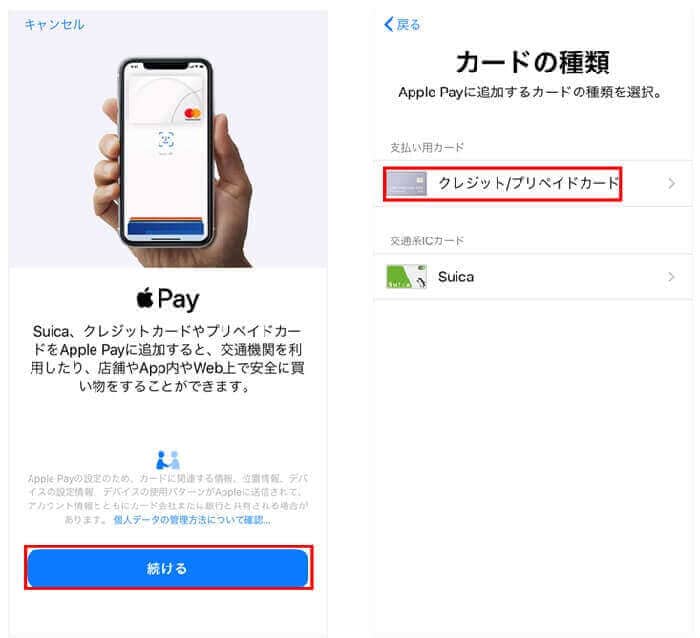The image size is (700, 638).
Task: Tap キャンセル to cancel setup
Action: (54, 24)
